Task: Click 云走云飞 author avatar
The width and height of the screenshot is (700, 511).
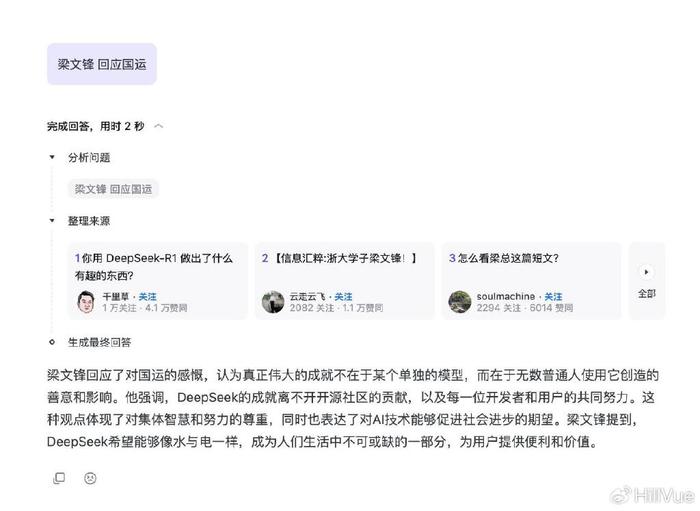Action: pyautogui.click(x=273, y=302)
